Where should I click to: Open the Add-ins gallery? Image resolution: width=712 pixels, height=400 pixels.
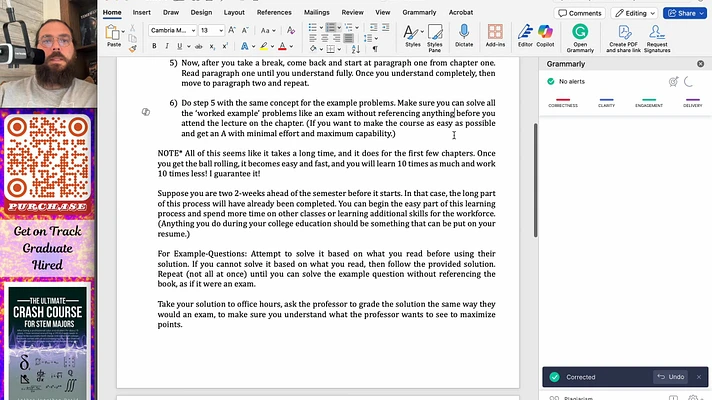coord(495,35)
